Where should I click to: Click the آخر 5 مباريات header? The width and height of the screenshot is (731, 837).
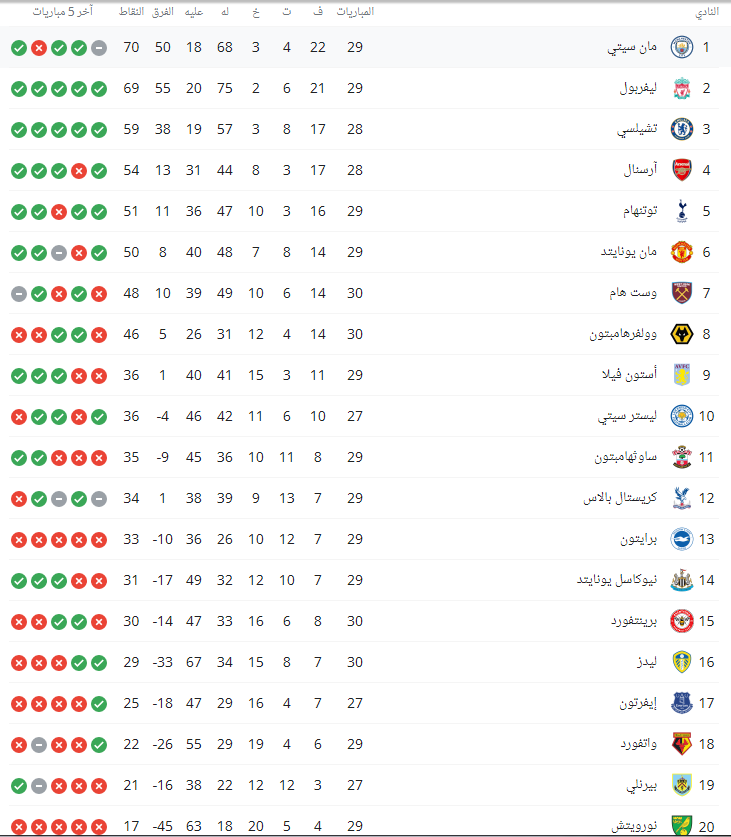[63, 12]
